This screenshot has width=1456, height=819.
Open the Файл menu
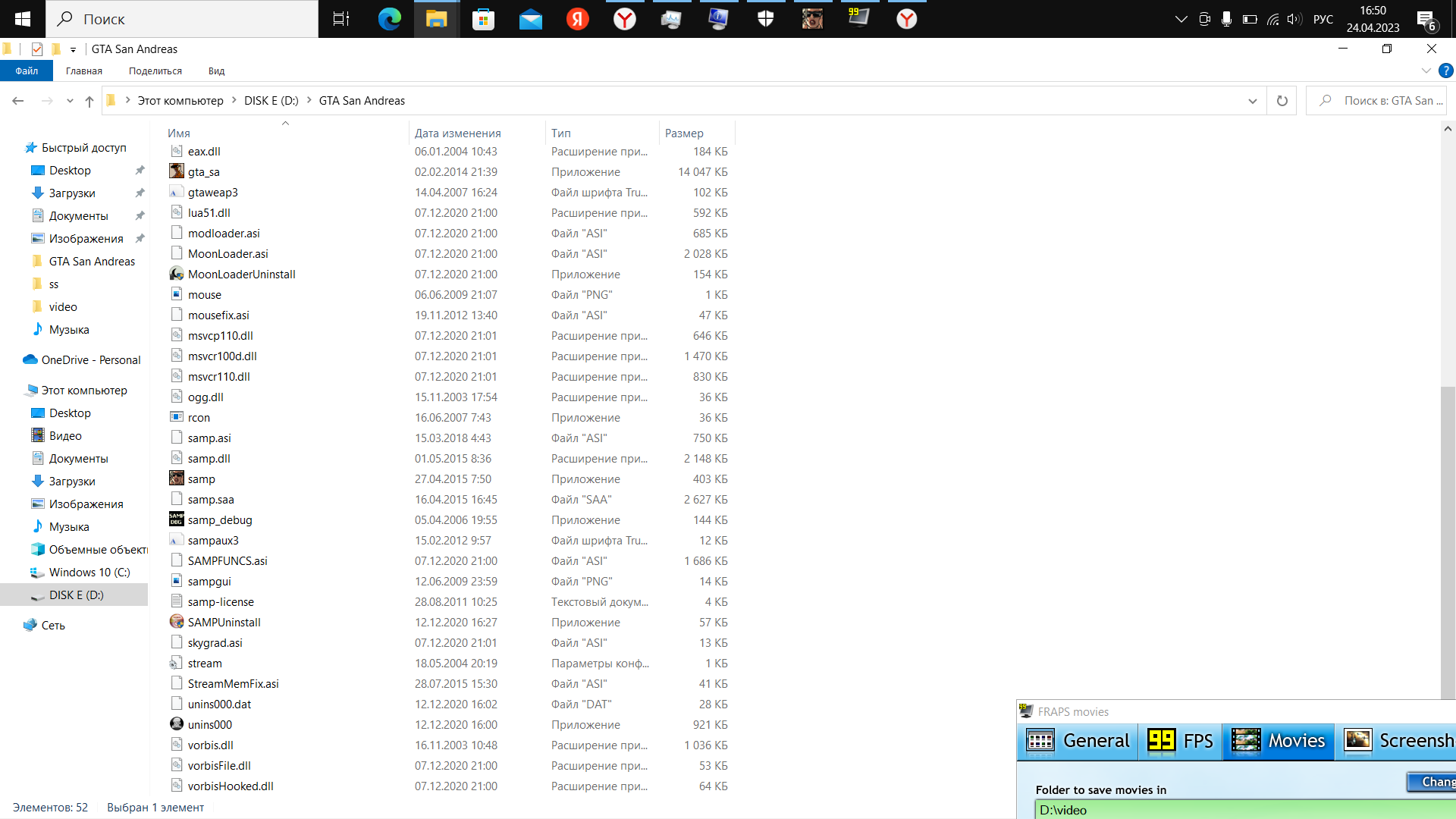27,71
